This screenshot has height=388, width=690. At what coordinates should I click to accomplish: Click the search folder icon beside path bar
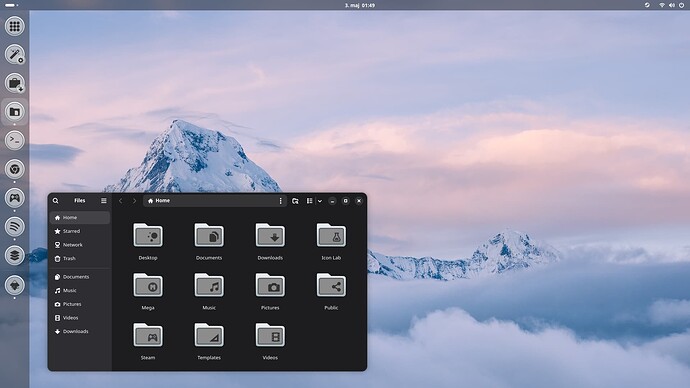[295, 201]
